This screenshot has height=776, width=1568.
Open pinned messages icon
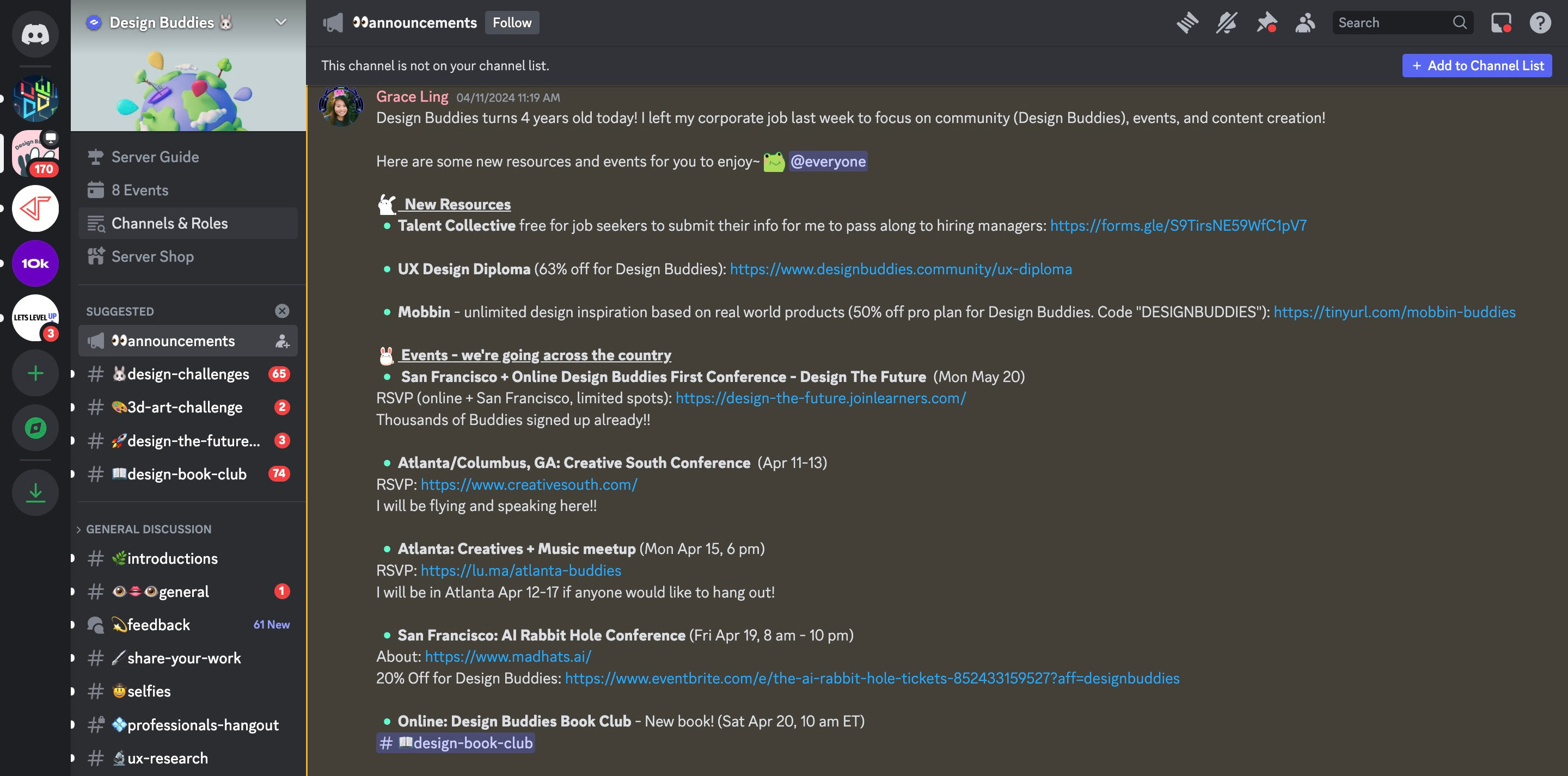click(x=1266, y=23)
